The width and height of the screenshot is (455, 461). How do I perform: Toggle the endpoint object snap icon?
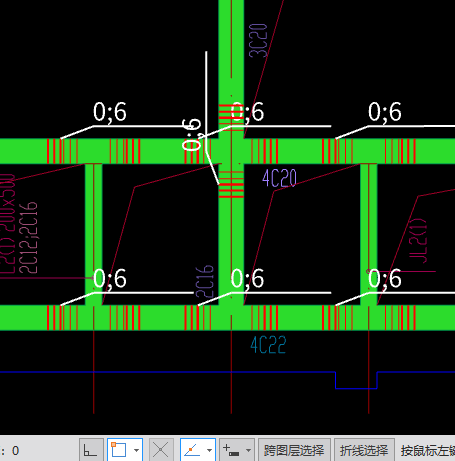[x=119, y=450]
